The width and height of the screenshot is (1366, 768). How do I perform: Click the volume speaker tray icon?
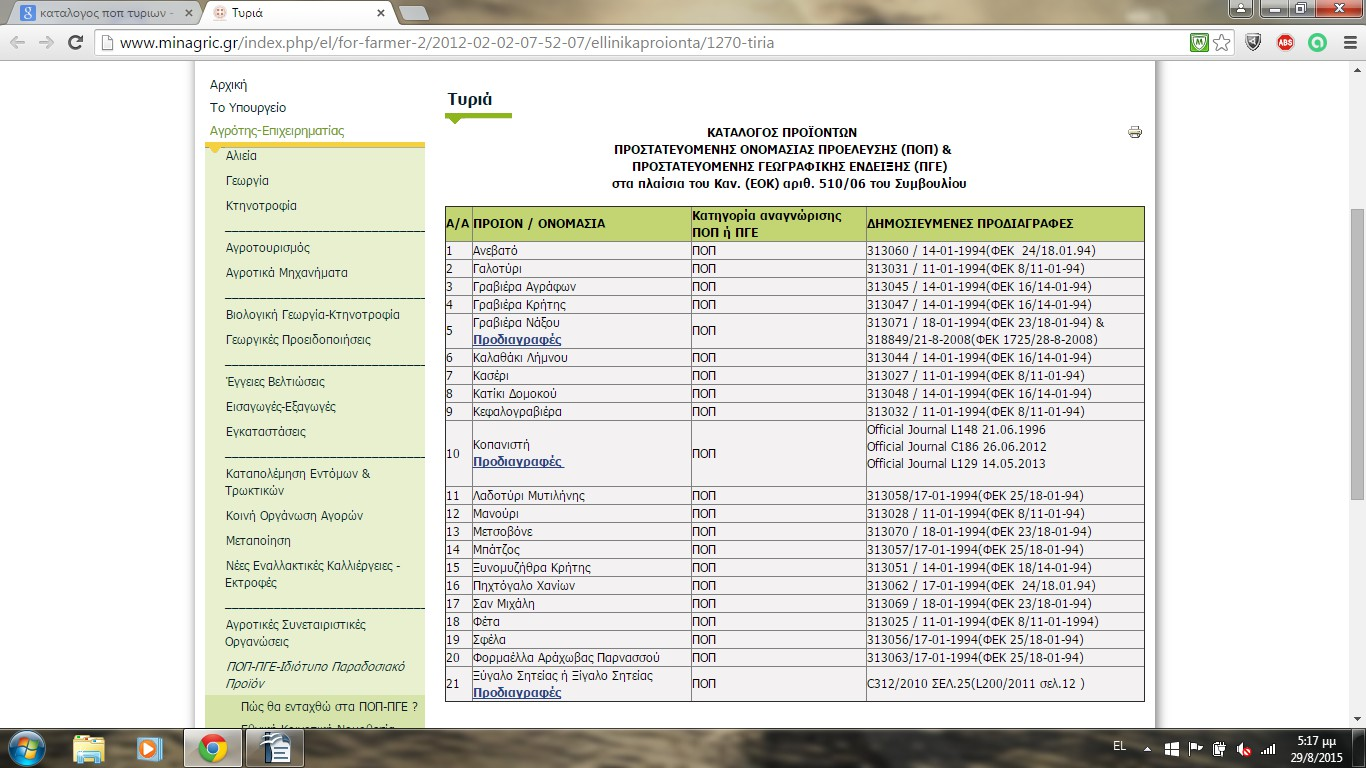click(x=1243, y=748)
